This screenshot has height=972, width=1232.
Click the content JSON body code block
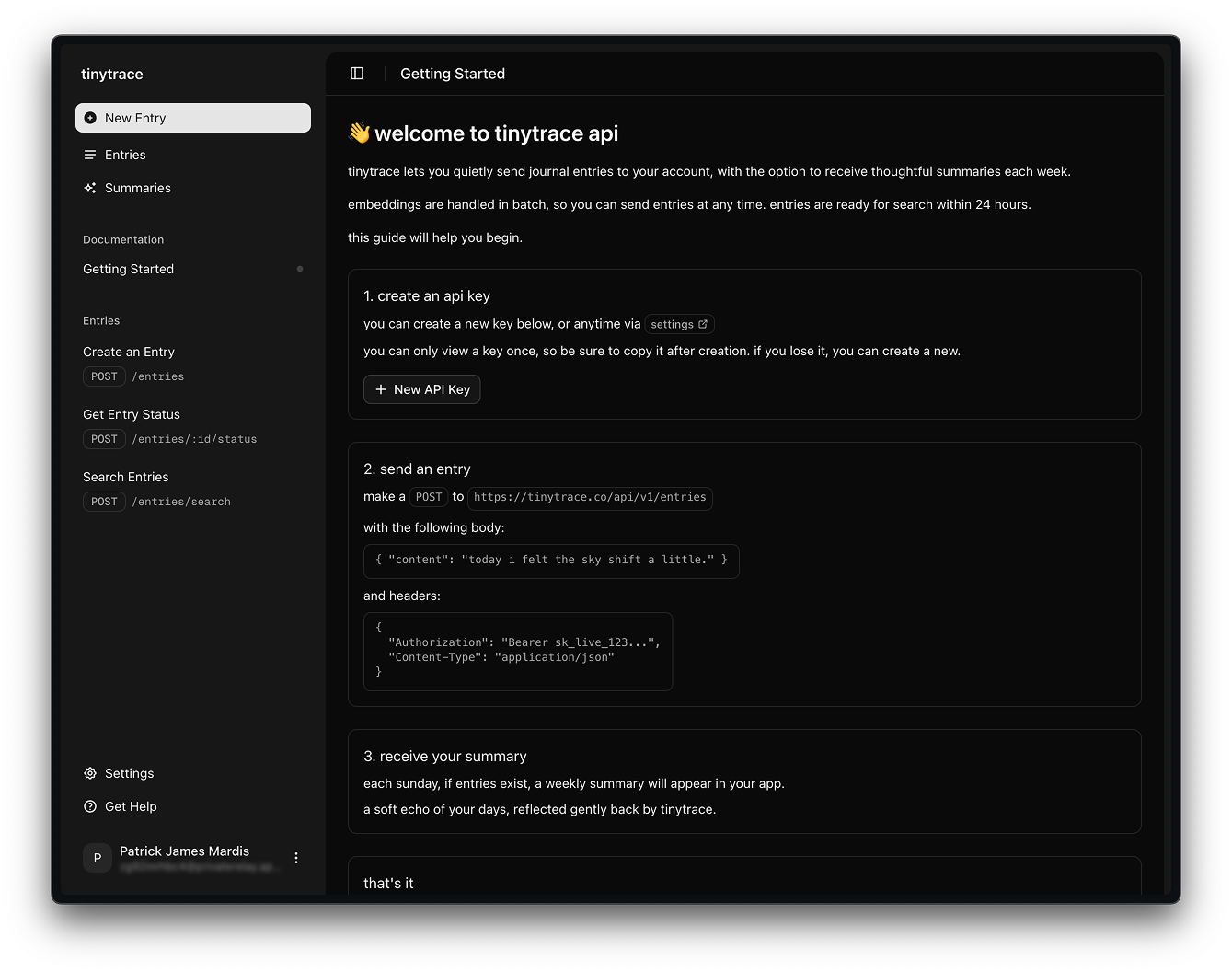[551, 561]
